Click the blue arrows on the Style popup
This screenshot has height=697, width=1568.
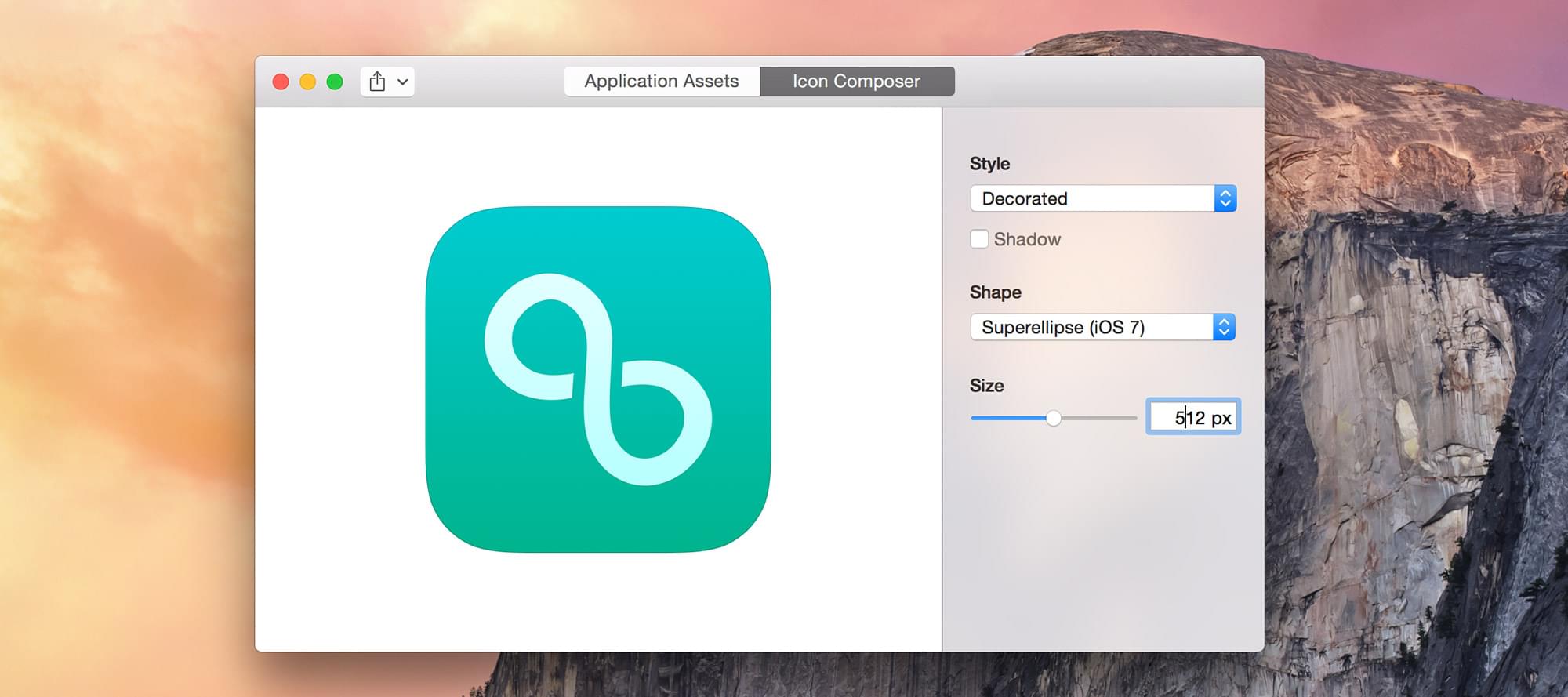(x=1225, y=198)
